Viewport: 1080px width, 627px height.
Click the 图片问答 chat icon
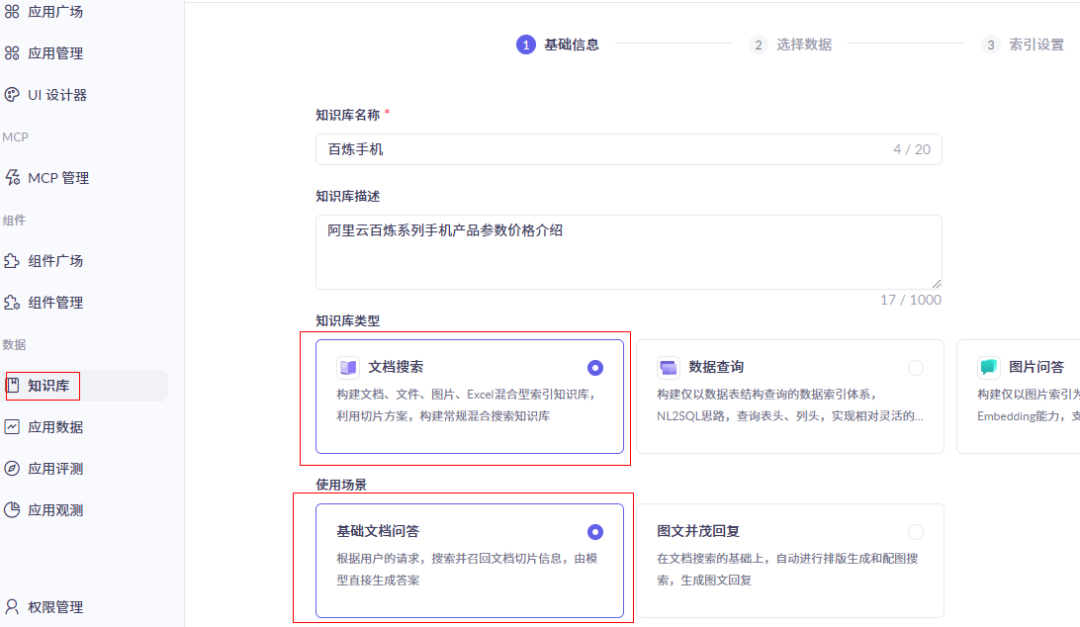tap(988, 367)
